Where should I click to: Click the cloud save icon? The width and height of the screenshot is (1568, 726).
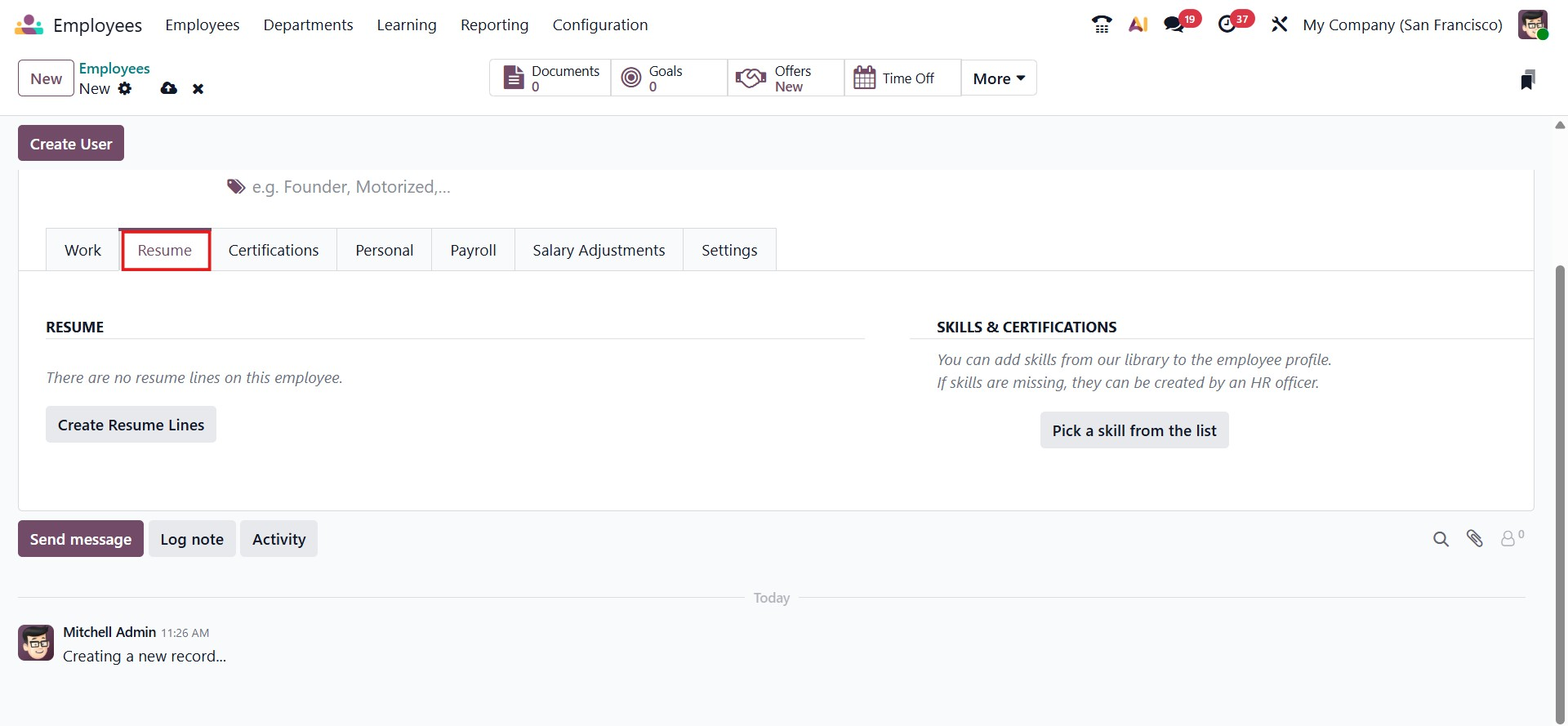(169, 88)
